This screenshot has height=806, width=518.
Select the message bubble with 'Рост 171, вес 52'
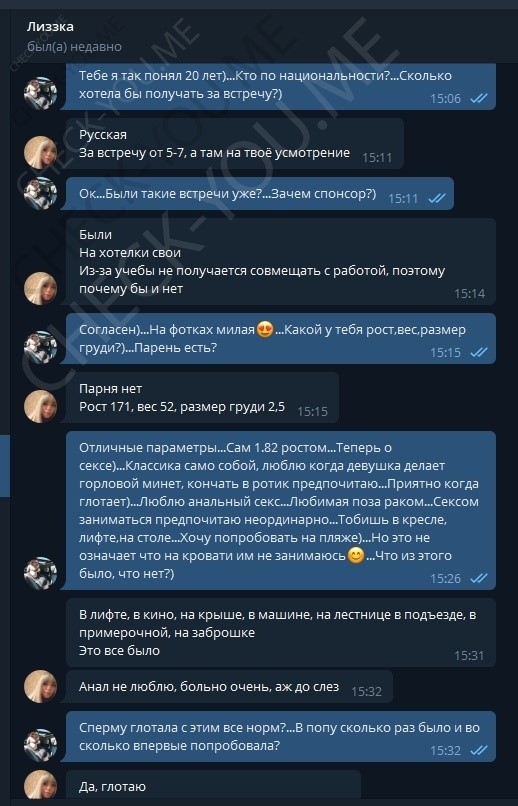pyautogui.click(x=202, y=398)
